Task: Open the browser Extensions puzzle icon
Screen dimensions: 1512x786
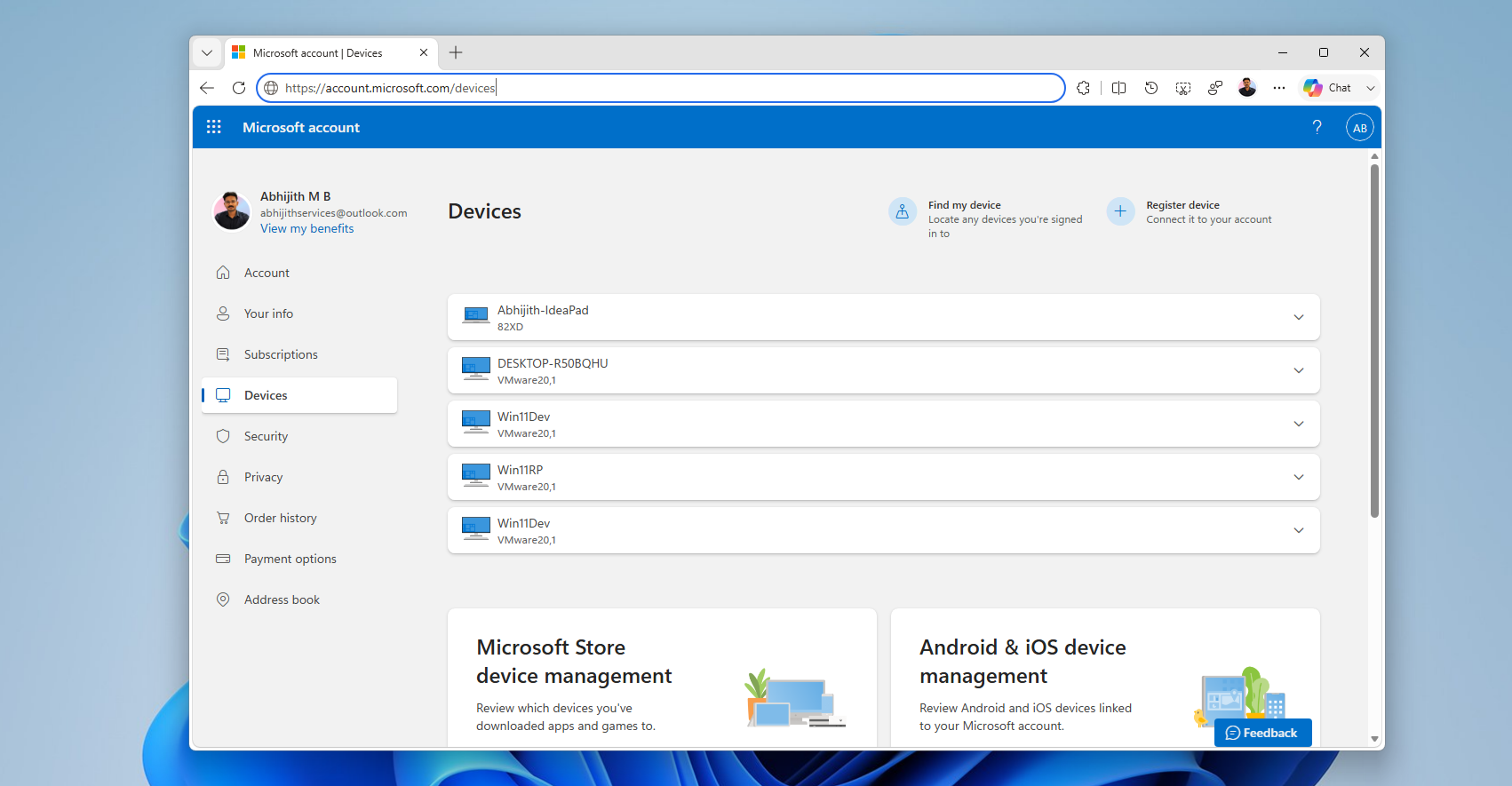Action: [1083, 88]
